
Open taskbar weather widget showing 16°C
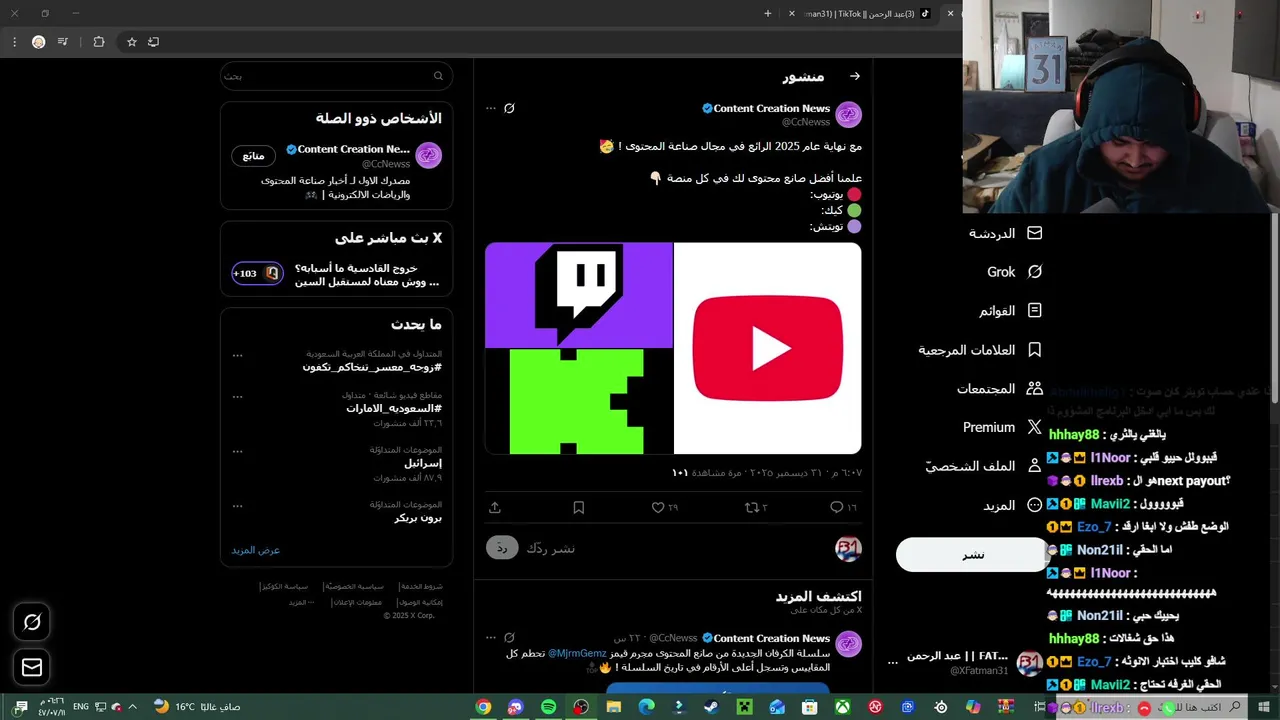tap(197, 707)
